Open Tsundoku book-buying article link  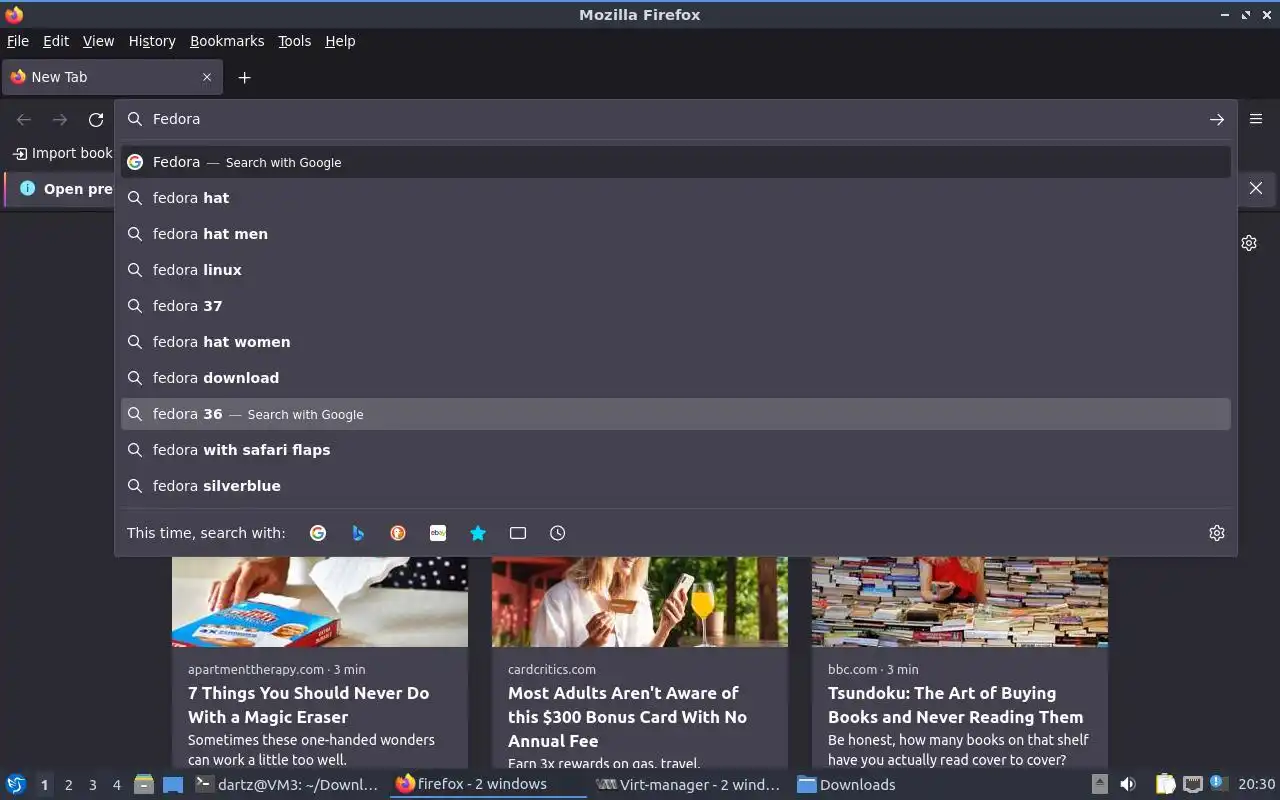click(955, 705)
